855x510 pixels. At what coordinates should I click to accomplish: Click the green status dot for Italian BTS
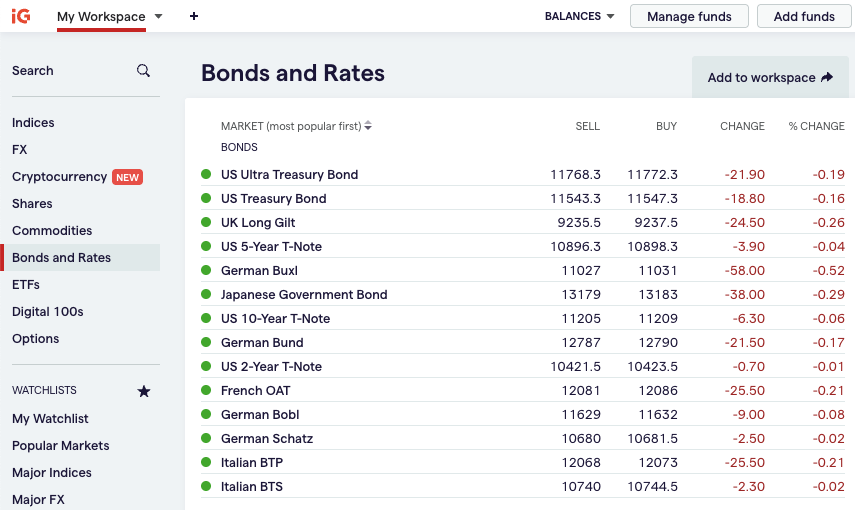[x=206, y=486]
